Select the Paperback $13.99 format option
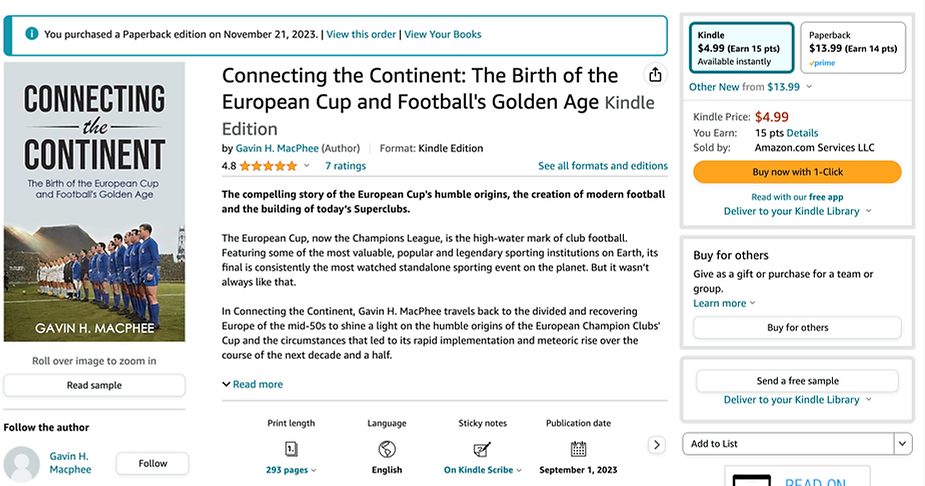 852,48
